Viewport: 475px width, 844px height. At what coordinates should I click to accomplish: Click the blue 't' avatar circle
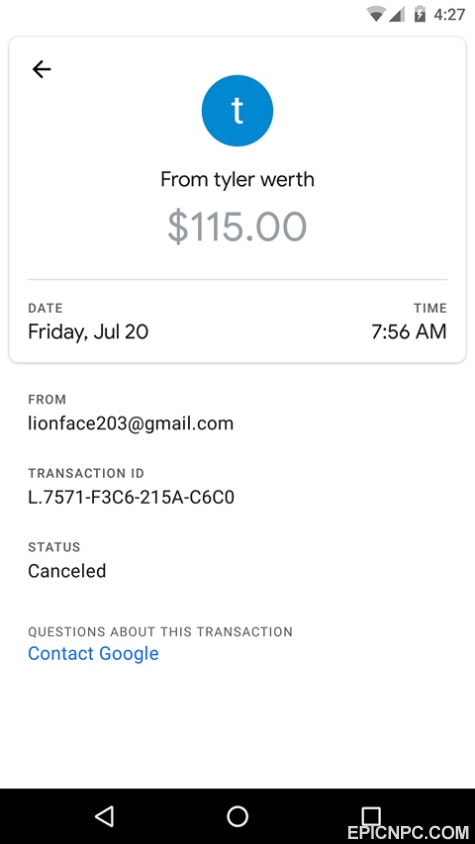pos(237,110)
